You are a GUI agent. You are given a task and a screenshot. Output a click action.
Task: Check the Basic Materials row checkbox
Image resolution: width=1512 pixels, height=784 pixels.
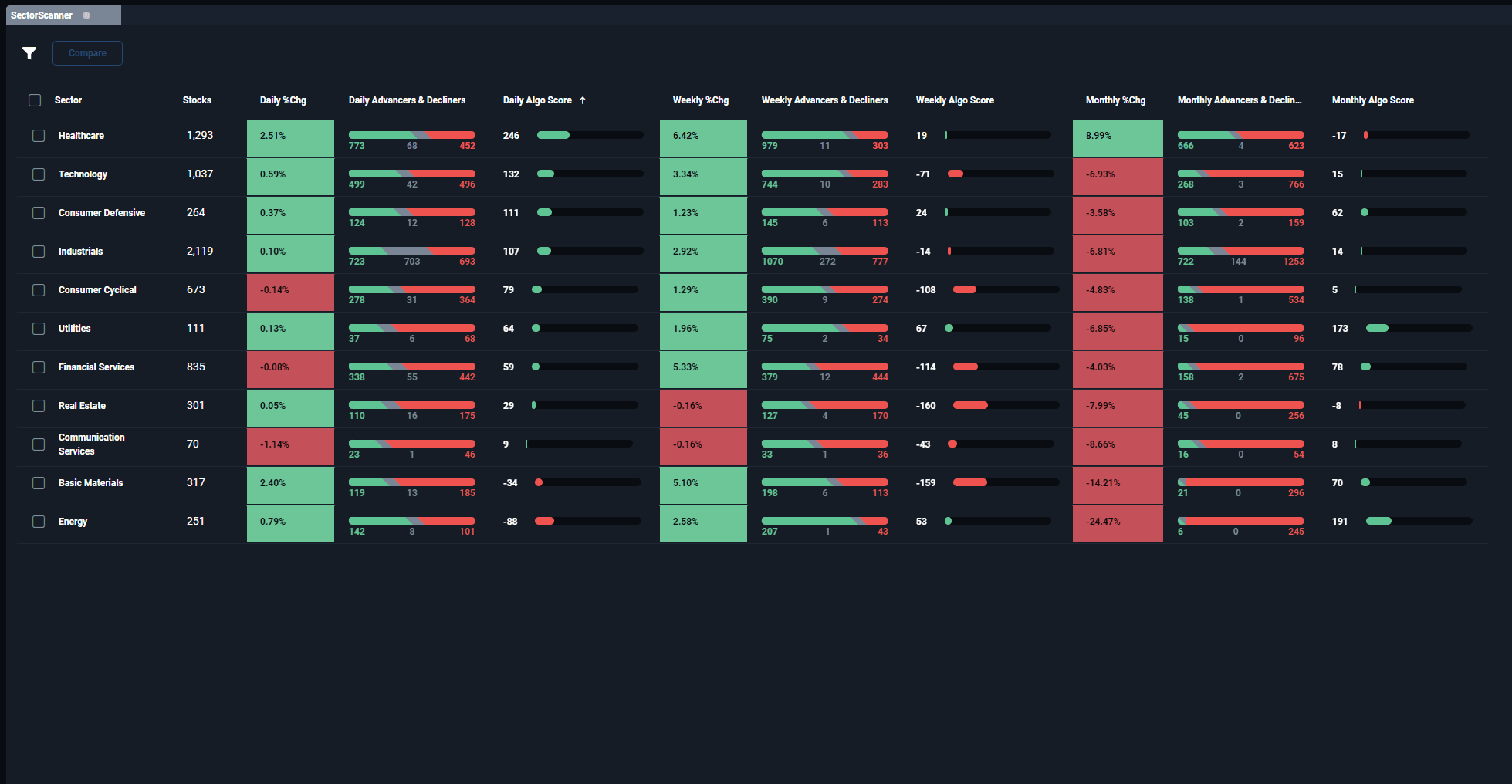click(x=39, y=483)
